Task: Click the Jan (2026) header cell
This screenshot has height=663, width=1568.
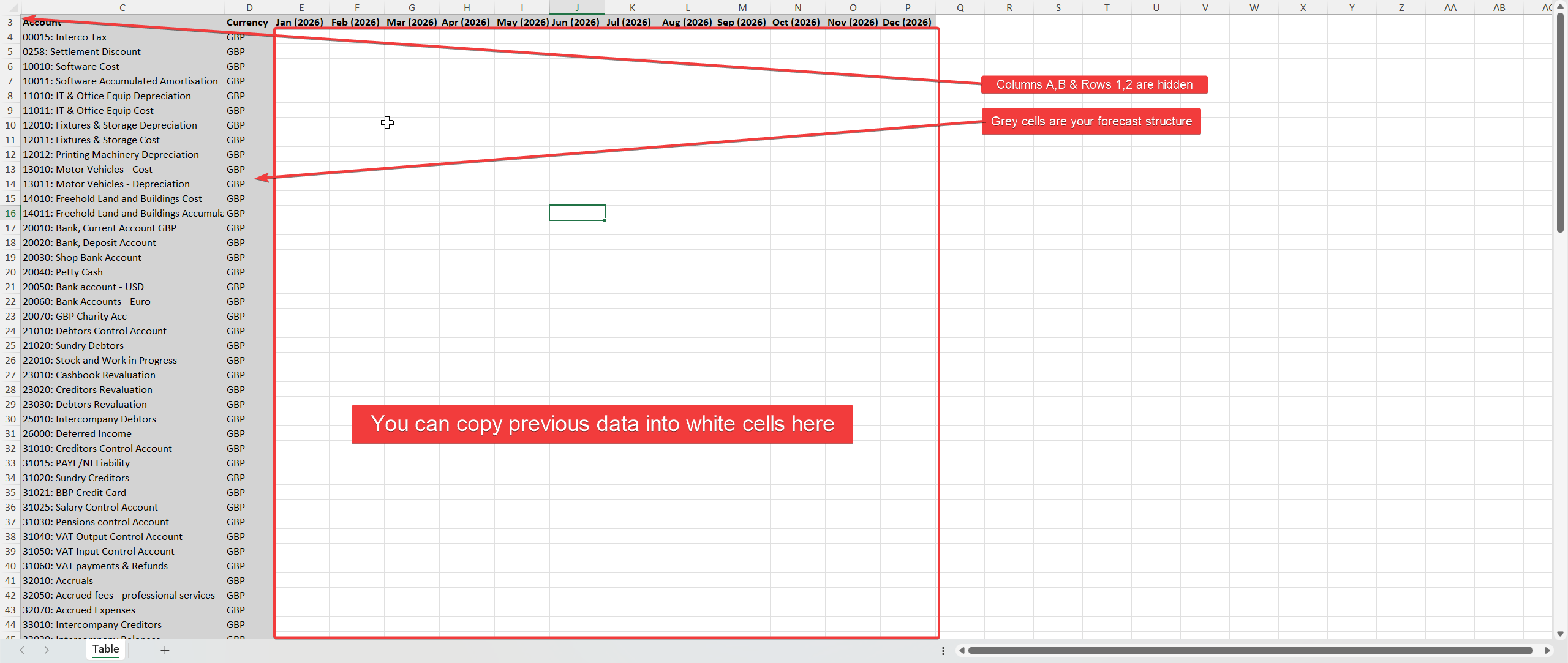Action: coord(300,22)
